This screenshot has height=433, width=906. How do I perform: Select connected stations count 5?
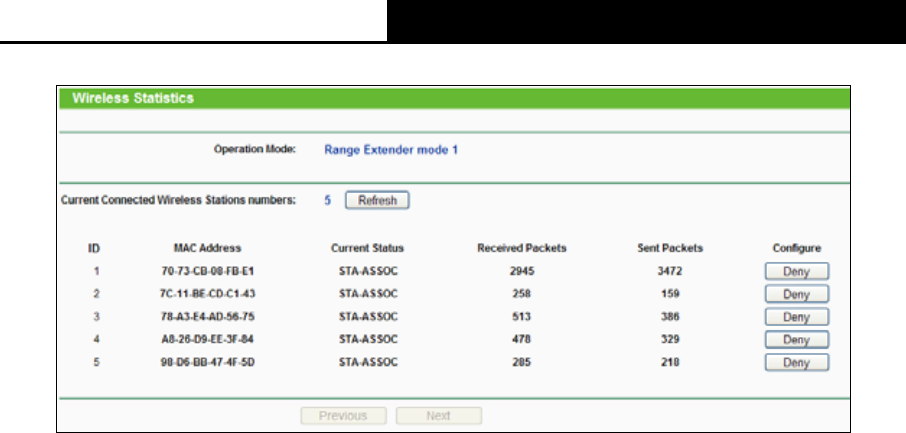[x=328, y=201]
